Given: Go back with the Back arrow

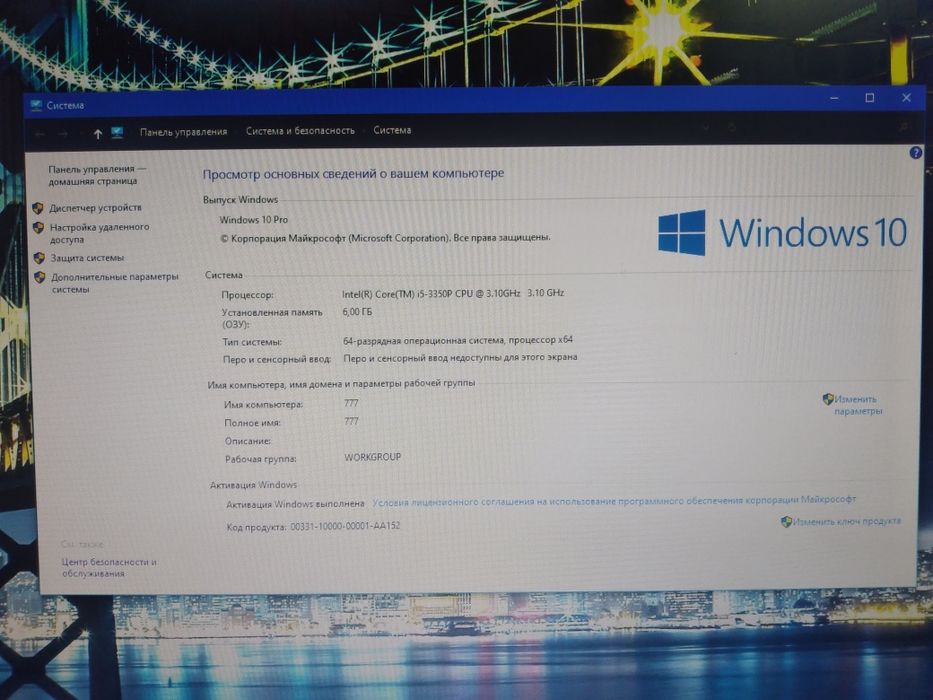Looking at the screenshot, I should 40,135.
